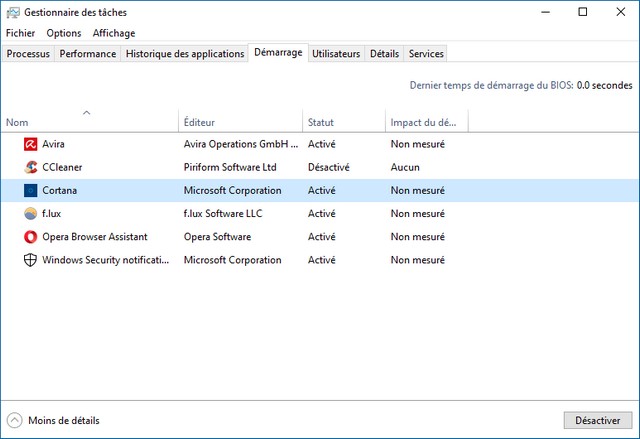The image size is (640, 439).
Task: Click CCleaner's Aucun impact value
Action: (x=405, y=167)
